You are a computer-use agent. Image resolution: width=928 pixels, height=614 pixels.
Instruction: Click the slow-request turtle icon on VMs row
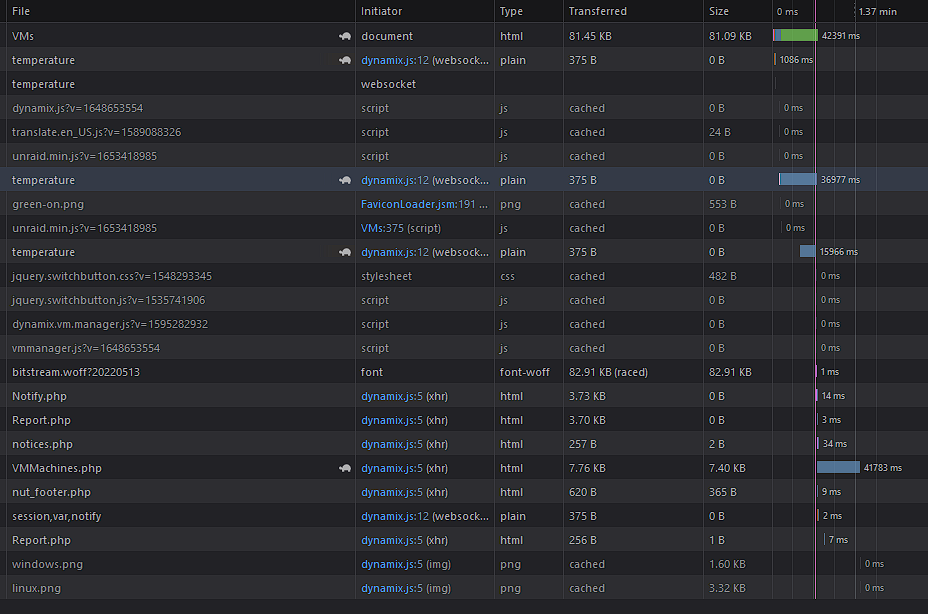coord(344,36)
